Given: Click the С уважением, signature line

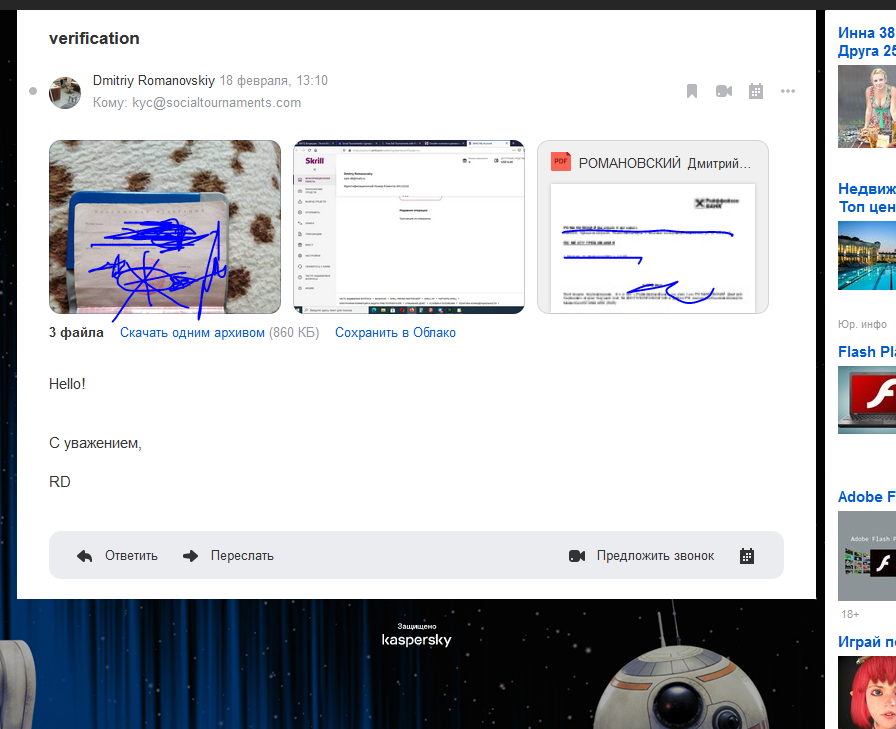Looking at the screenshot, I should 95,443.
